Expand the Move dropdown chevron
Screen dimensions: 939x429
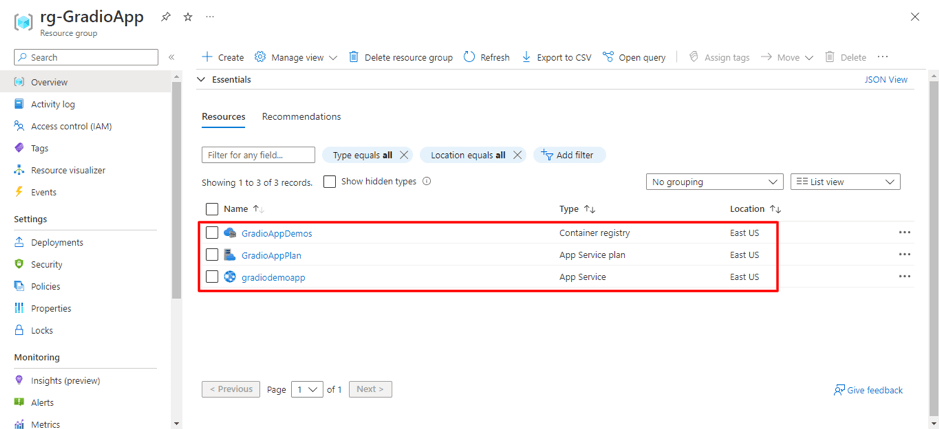coord(808,58)
